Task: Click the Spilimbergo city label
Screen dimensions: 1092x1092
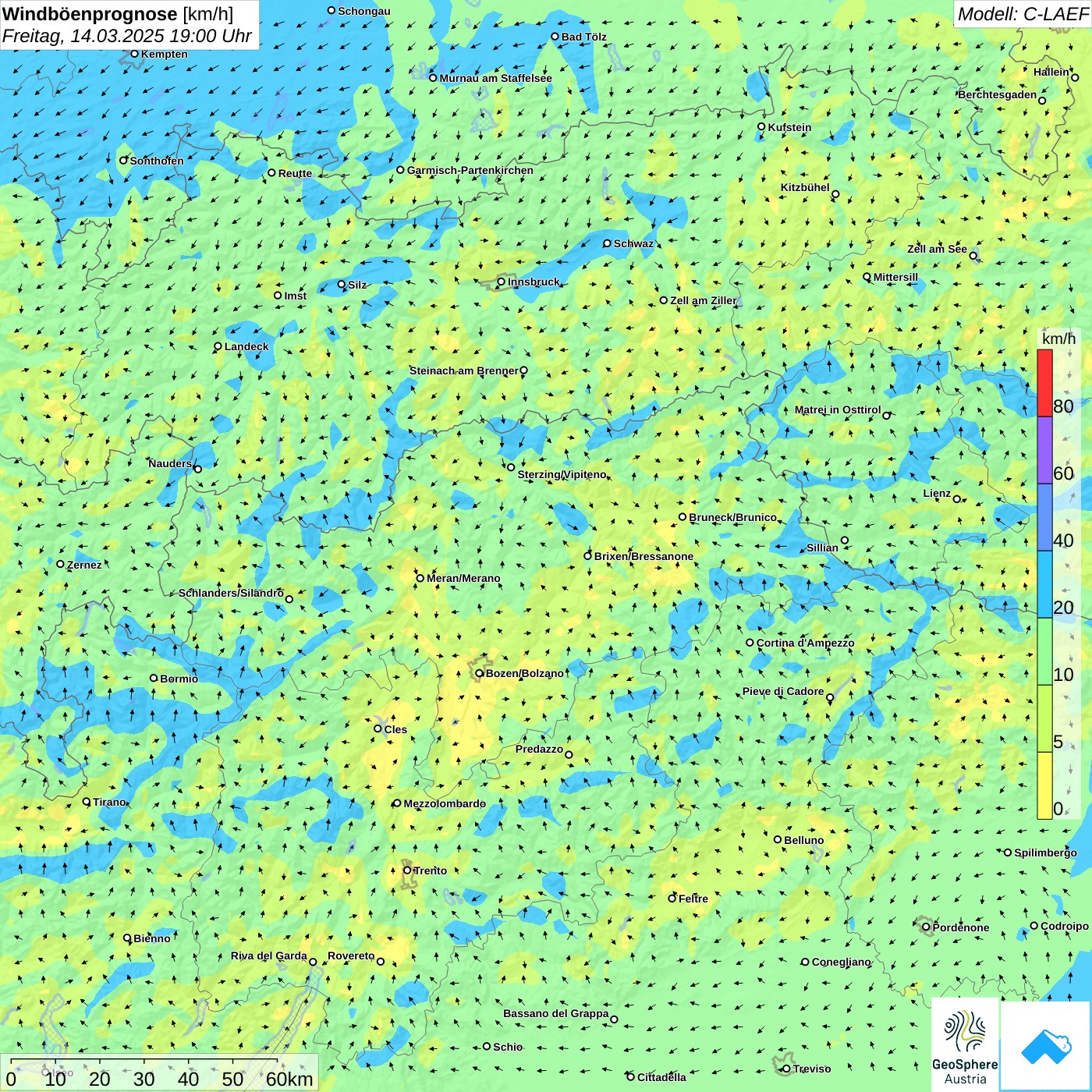Action: (x=1045, y=853)
